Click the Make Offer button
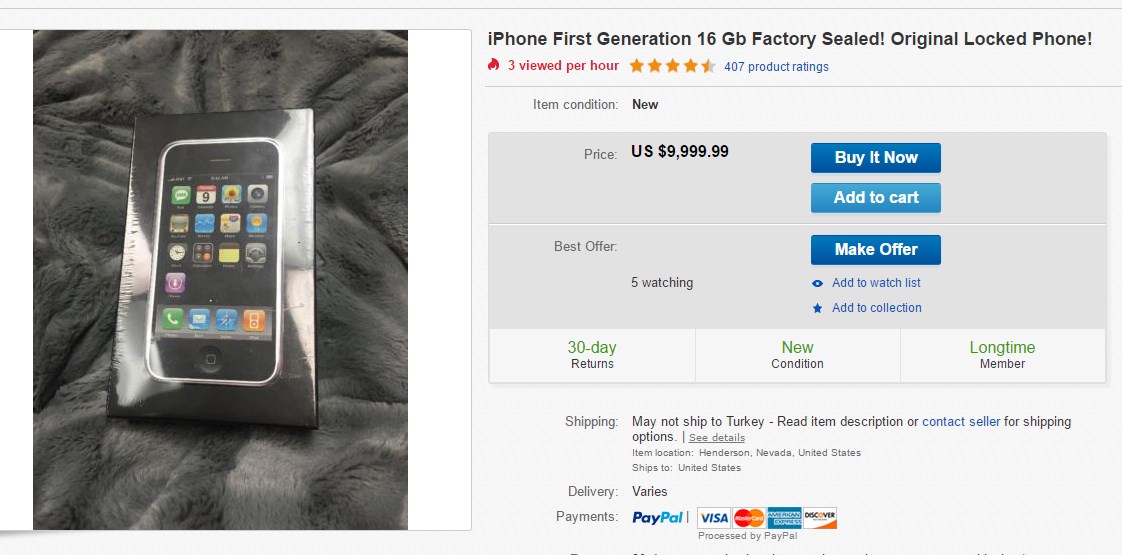This screenshot has width=1122, height=555. [875, 250]
